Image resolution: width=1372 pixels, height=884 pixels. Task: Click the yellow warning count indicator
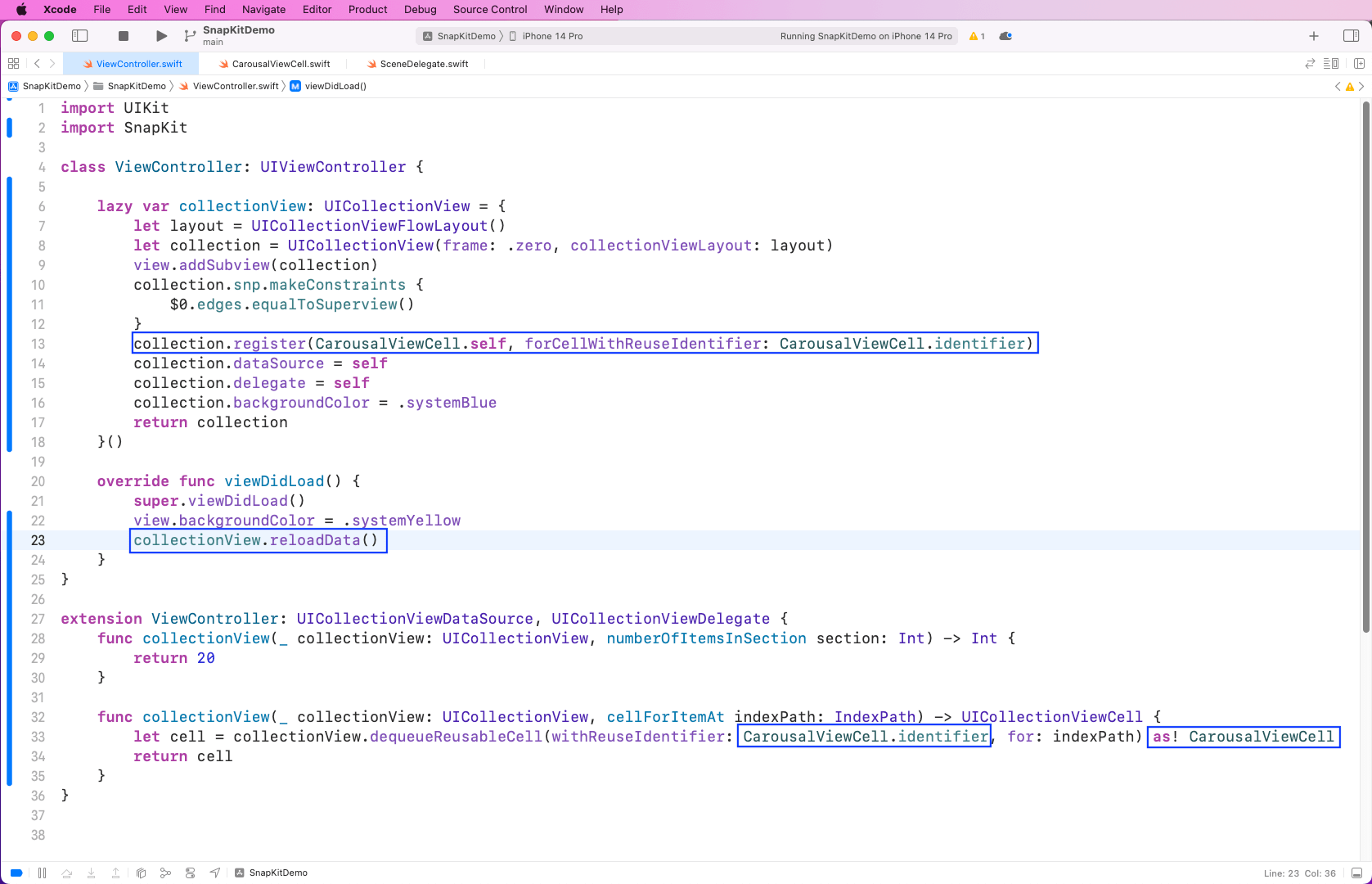point(977,36)
